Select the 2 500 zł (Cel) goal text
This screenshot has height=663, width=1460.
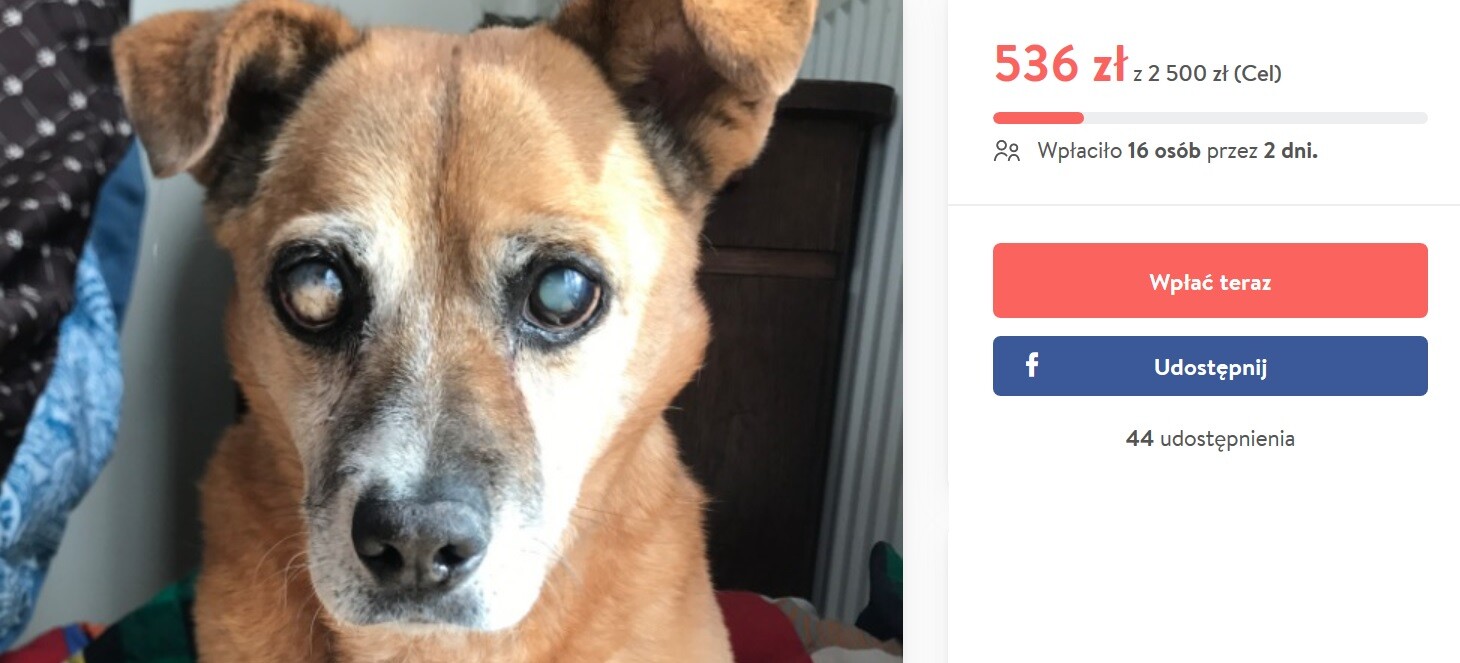(1215, 74)
